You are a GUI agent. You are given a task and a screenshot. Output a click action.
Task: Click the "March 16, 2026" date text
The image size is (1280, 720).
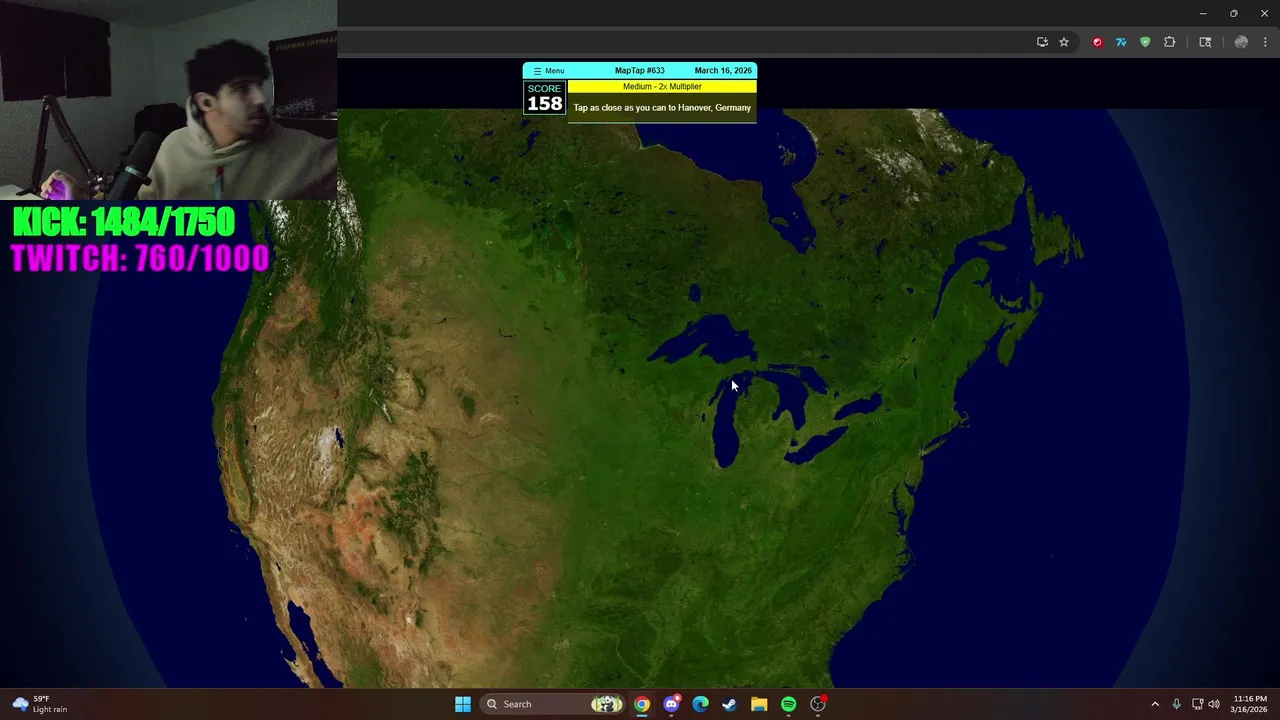click(723, 71)
